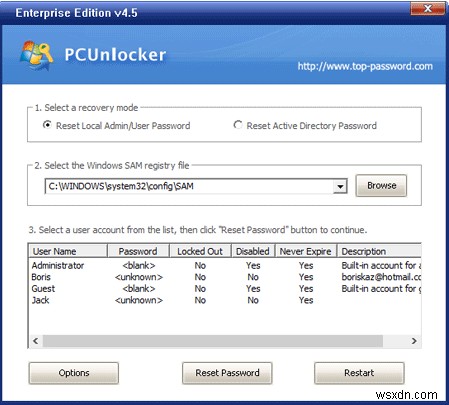Sort by Never Expire column header
Image resolution: width=449 pixels, height=405 pixels.
coord(306,251)
